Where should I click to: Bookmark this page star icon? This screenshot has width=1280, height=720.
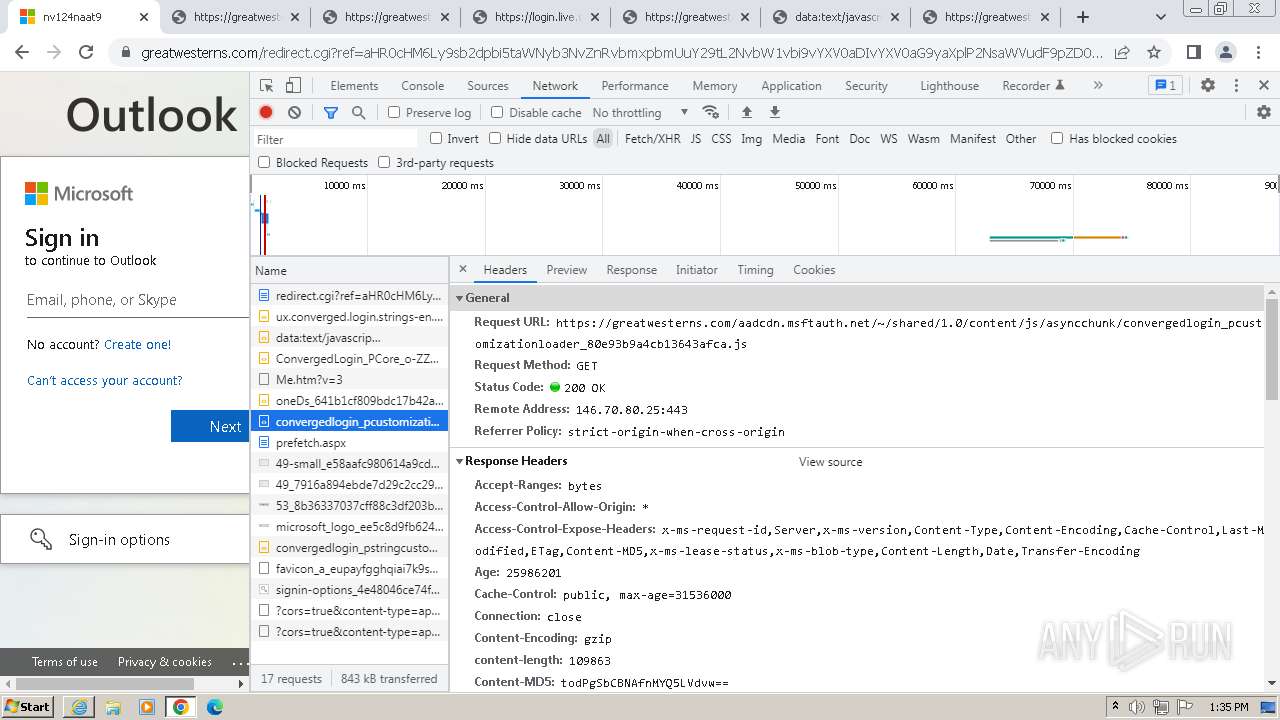click(x=1154, y=52)
